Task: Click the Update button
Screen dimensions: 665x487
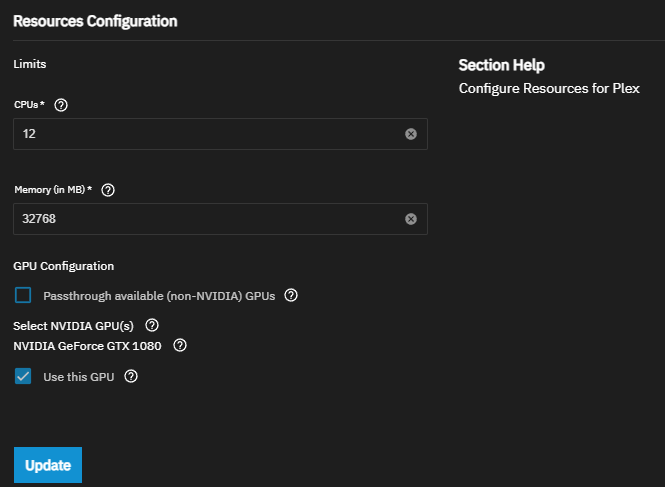Action: [48, 465]
